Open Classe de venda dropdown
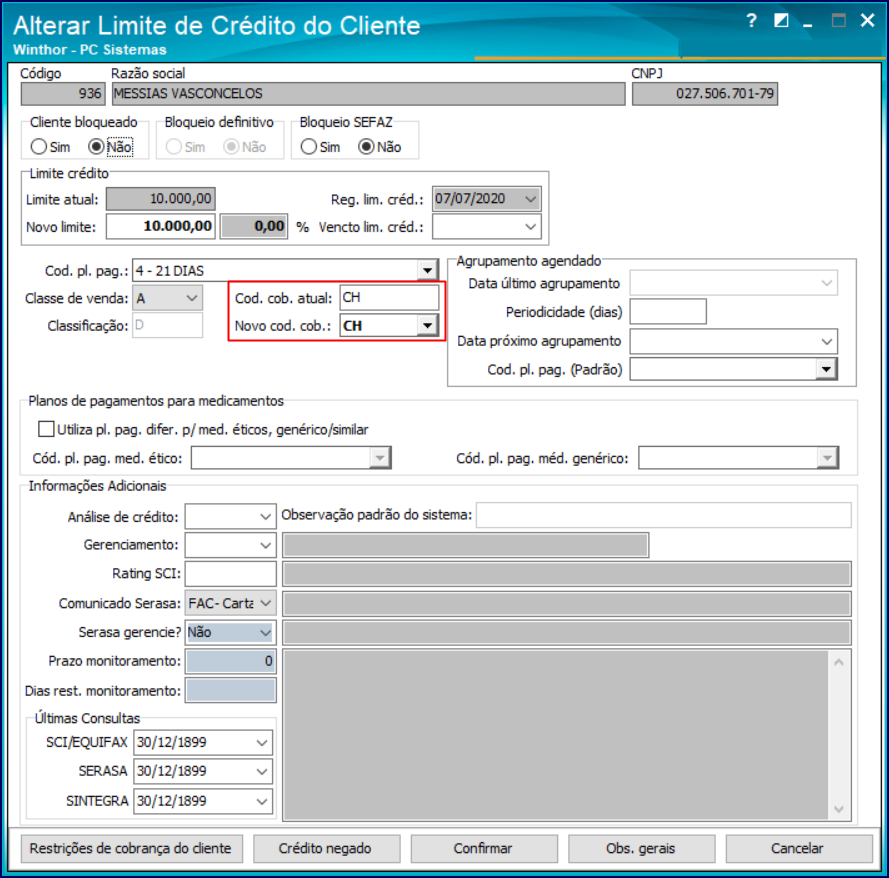 192,298
